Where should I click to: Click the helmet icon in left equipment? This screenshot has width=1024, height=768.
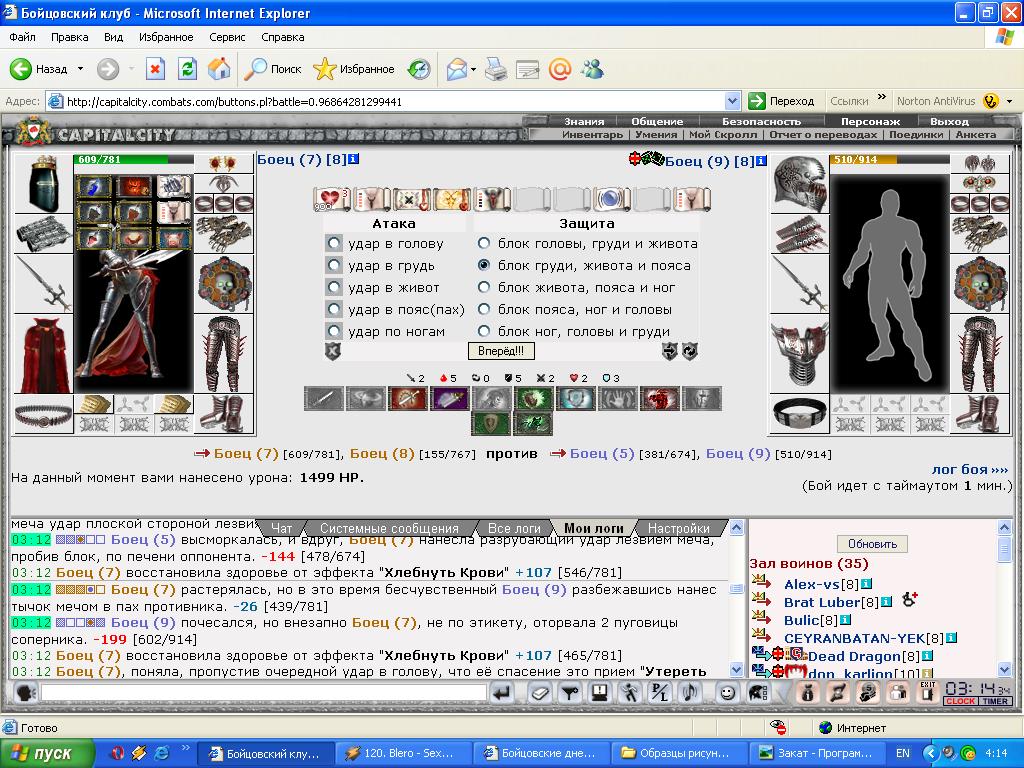43,184
